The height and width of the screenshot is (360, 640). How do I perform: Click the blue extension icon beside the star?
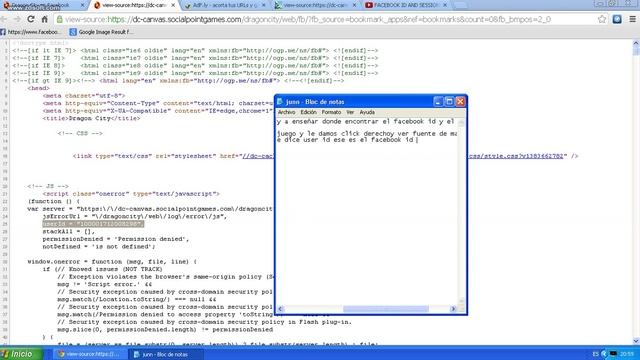point(617,19)
